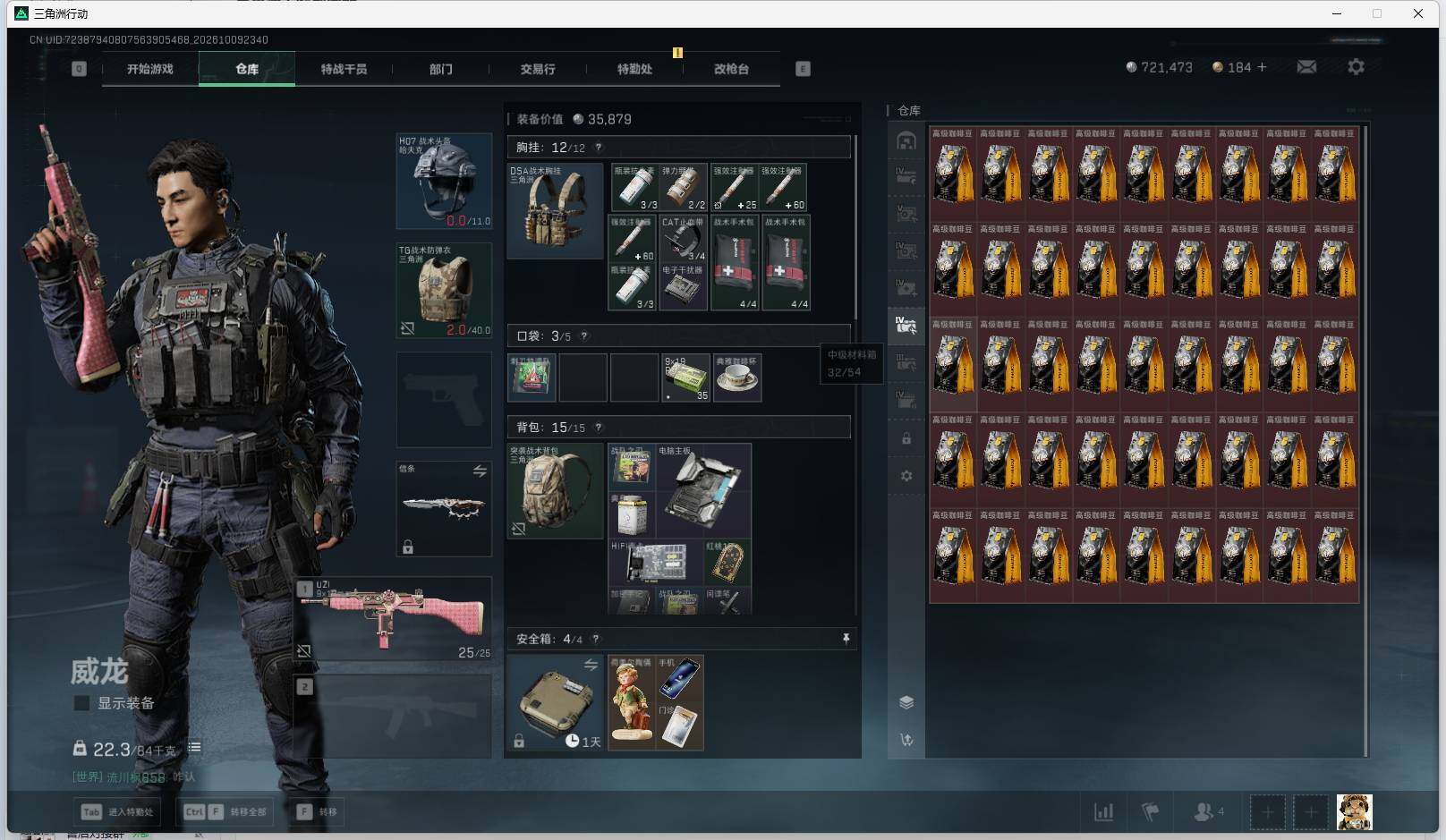
Task: Select the 典雅咖啡杯 cup in pockets
Action: click(x=737, y=378)
